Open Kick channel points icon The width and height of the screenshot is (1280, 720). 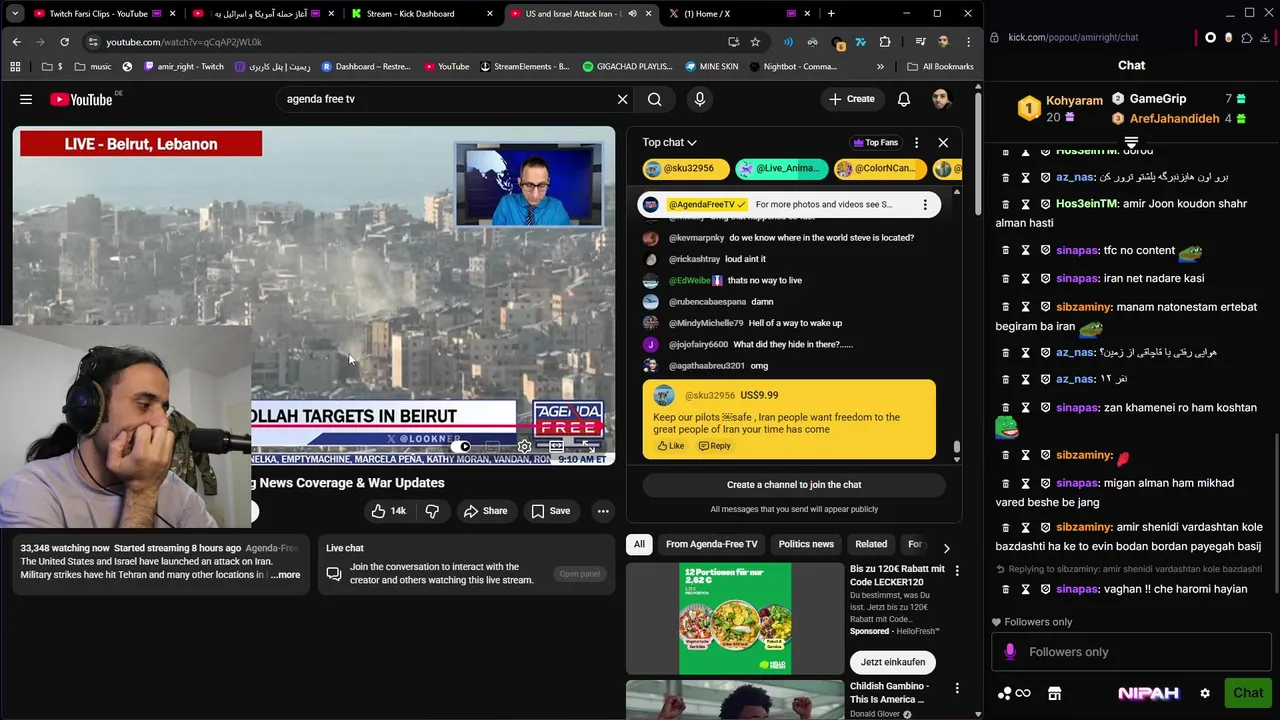tap(1014, 693)
